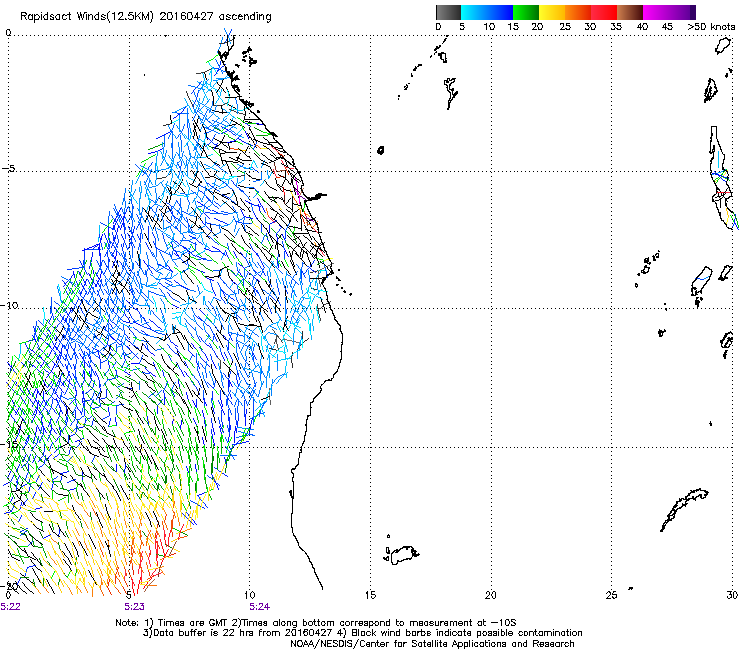Select the '40' legend scale label
This screenshot has height=650, width=740.
pos(642,26)
